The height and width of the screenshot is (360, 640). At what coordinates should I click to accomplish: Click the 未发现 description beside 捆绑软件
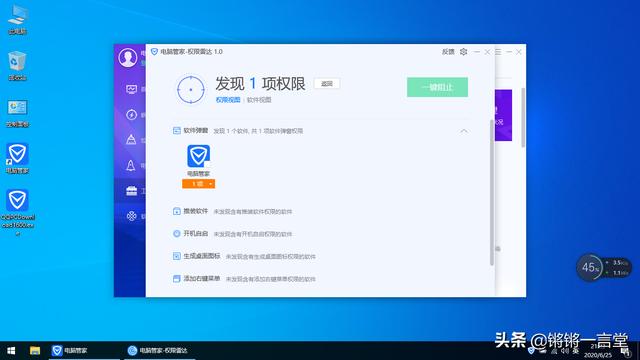tap(253, 212)
